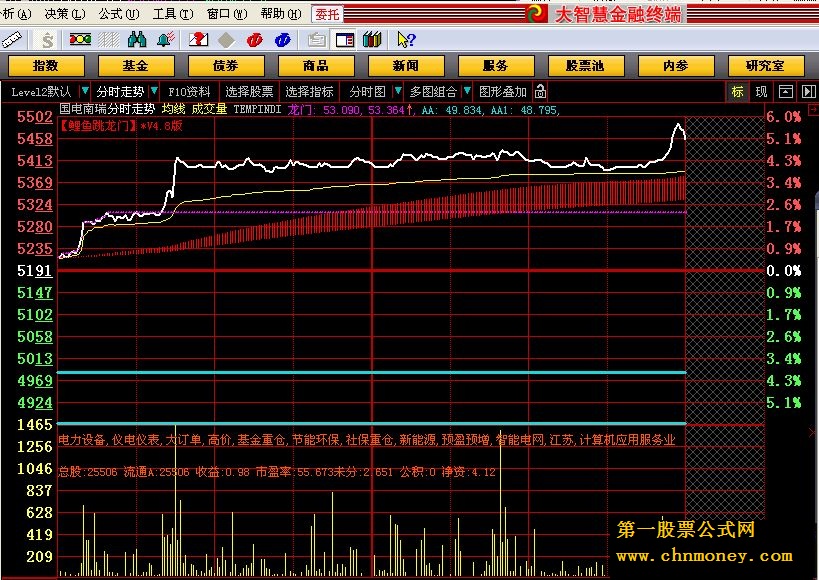
Task: Open the 股票池 category button
Action: coord(586,66)
